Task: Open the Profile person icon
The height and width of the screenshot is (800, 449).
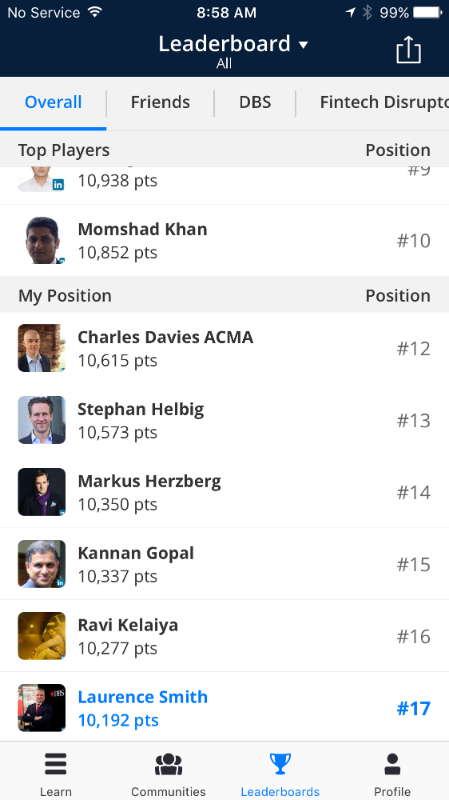Action: pos(392,764)
